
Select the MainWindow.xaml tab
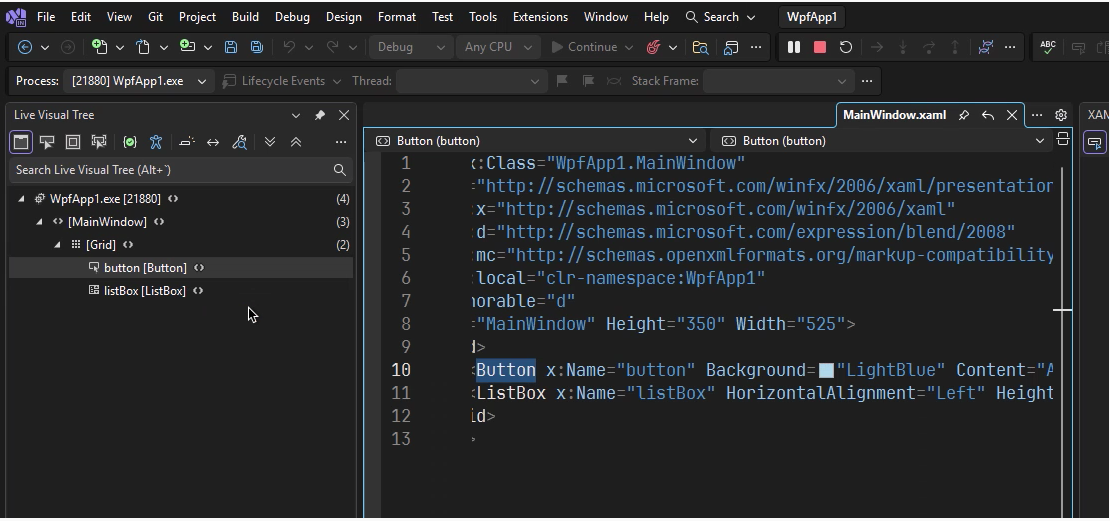tap(894, 115)
